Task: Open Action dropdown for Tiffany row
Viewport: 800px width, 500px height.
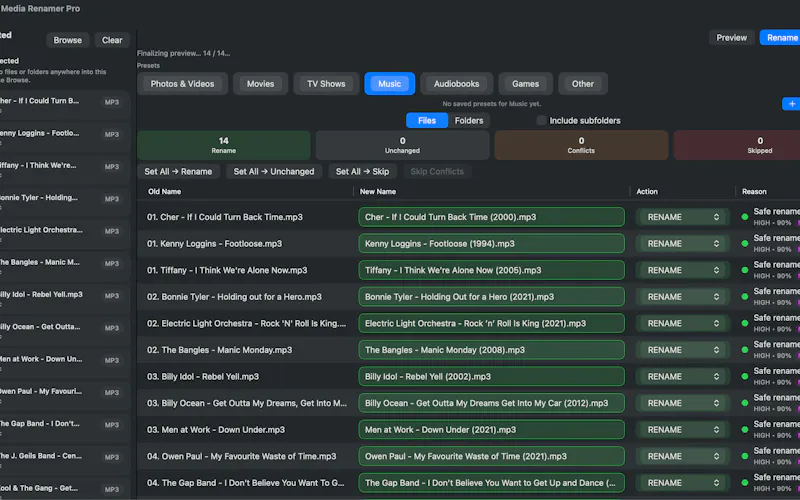Action: pyautogui.click(x=682, y=270)
